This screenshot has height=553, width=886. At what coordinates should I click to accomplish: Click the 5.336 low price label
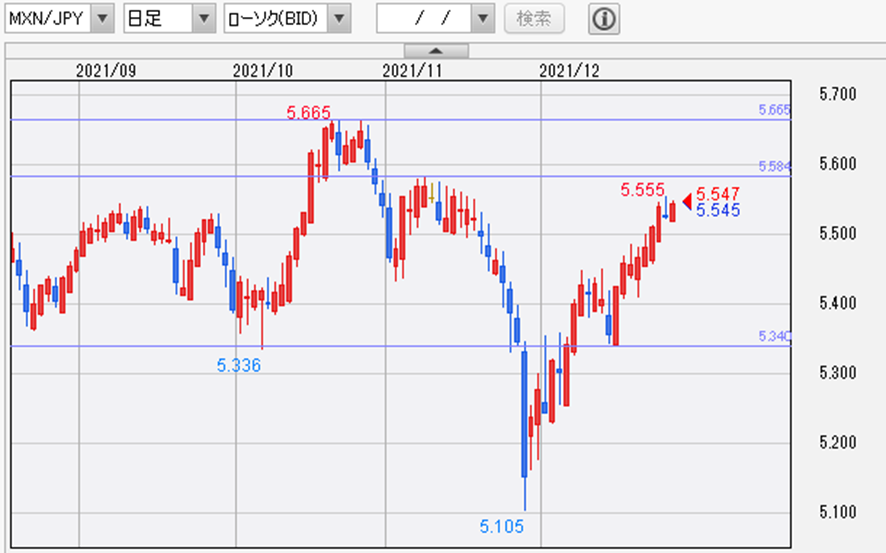(238, 365)
